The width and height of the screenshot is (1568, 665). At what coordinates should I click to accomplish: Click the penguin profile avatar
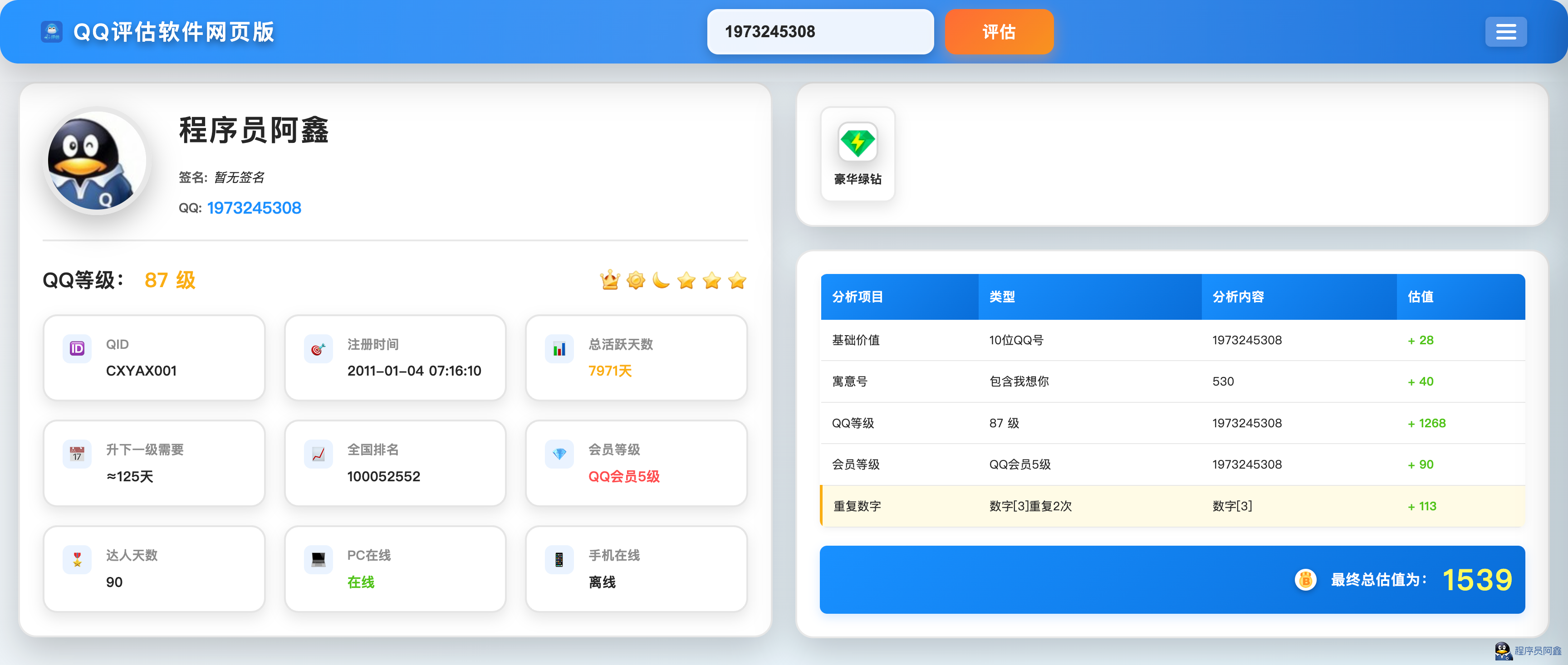click(98, 161)
